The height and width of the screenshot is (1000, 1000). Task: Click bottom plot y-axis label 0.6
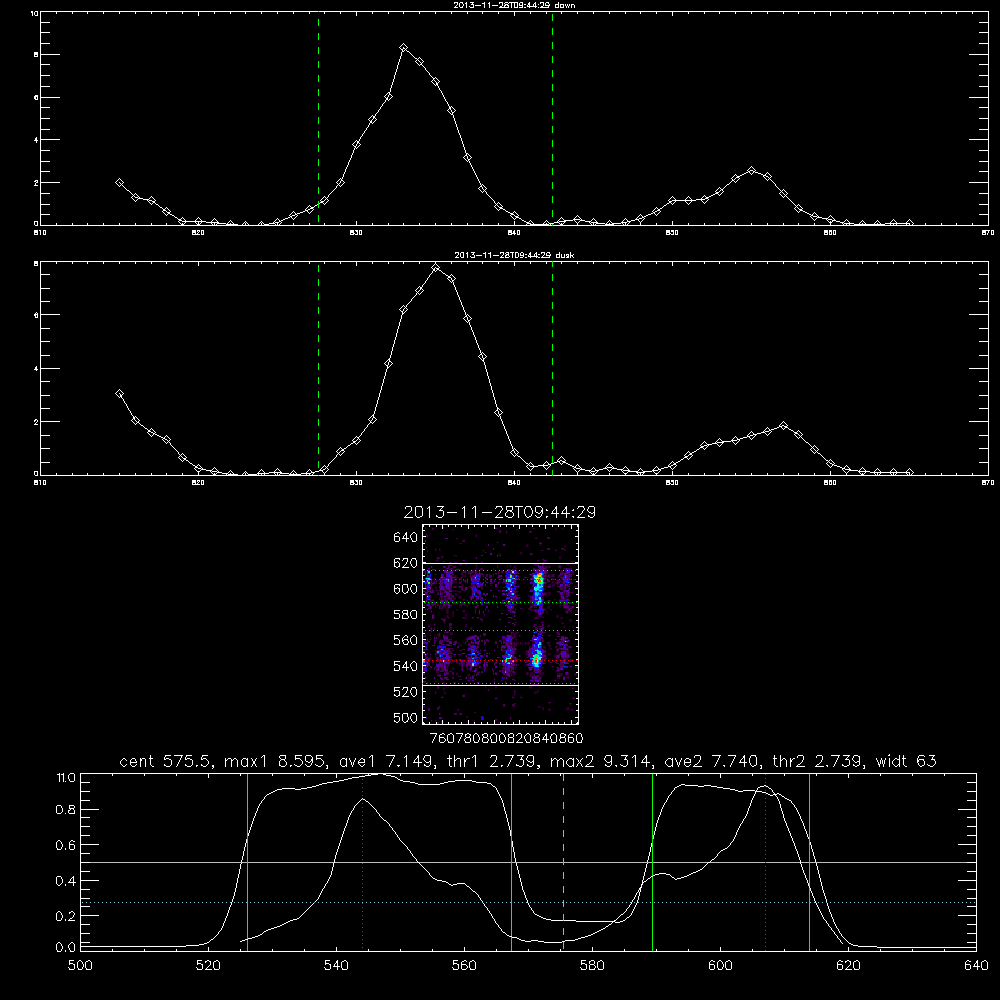click(66, 845)
